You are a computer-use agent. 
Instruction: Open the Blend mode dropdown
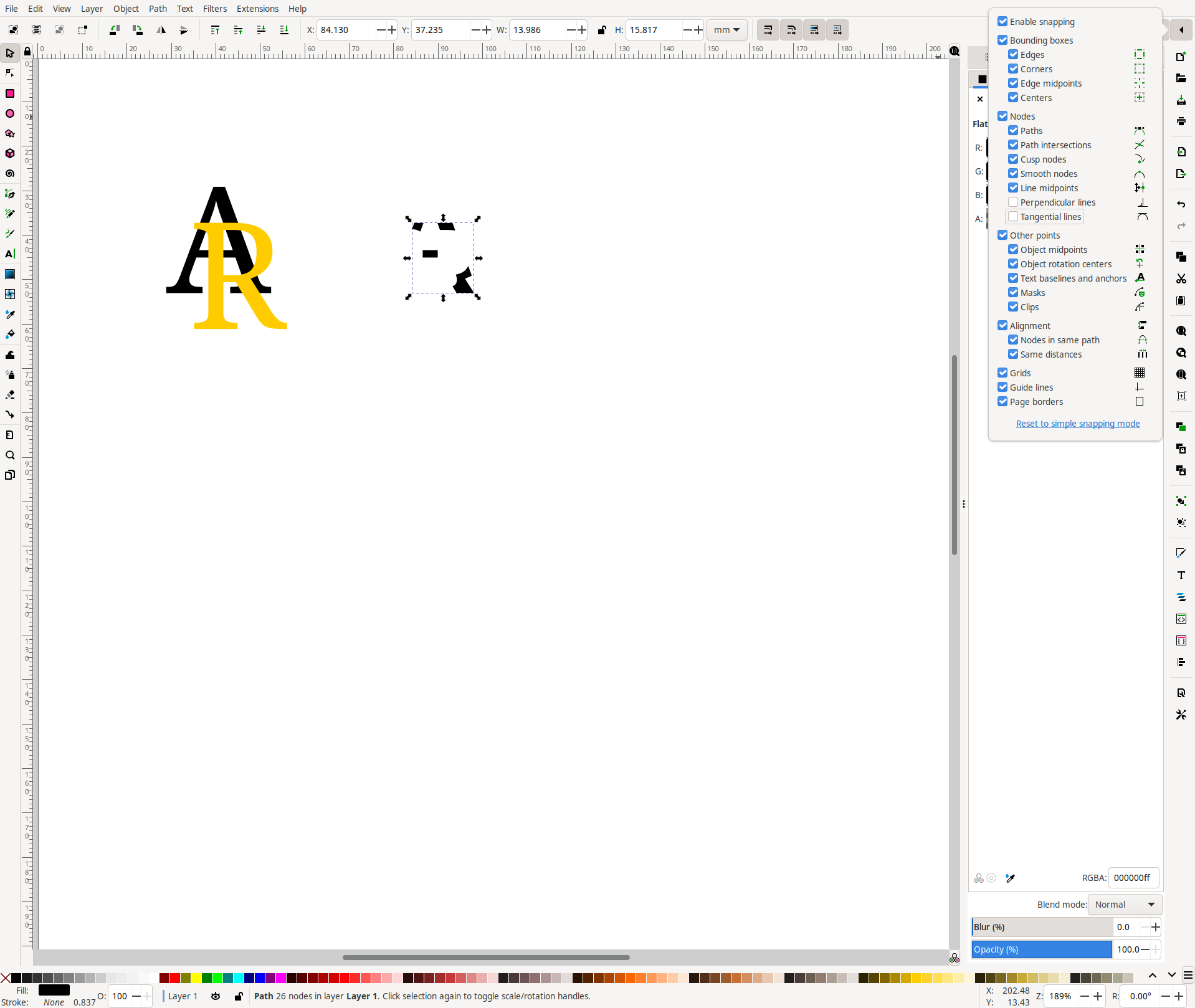(1124, 904)
